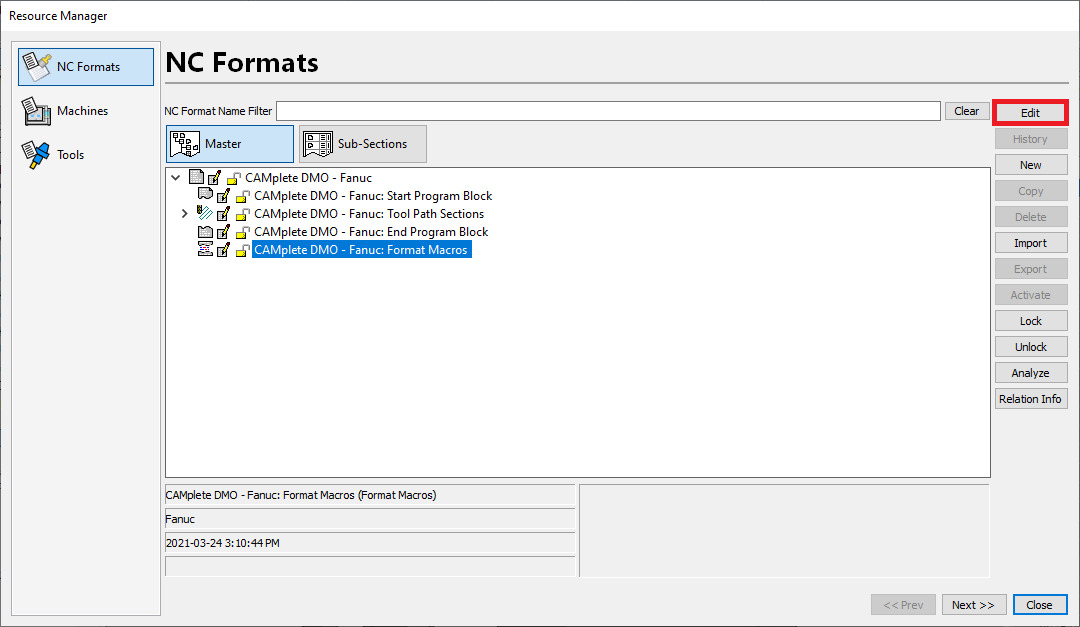The width and height of the screenshot is (1080, 627).
Task: Click the Start Program Block type icon
Action: (x=205, y=195)
